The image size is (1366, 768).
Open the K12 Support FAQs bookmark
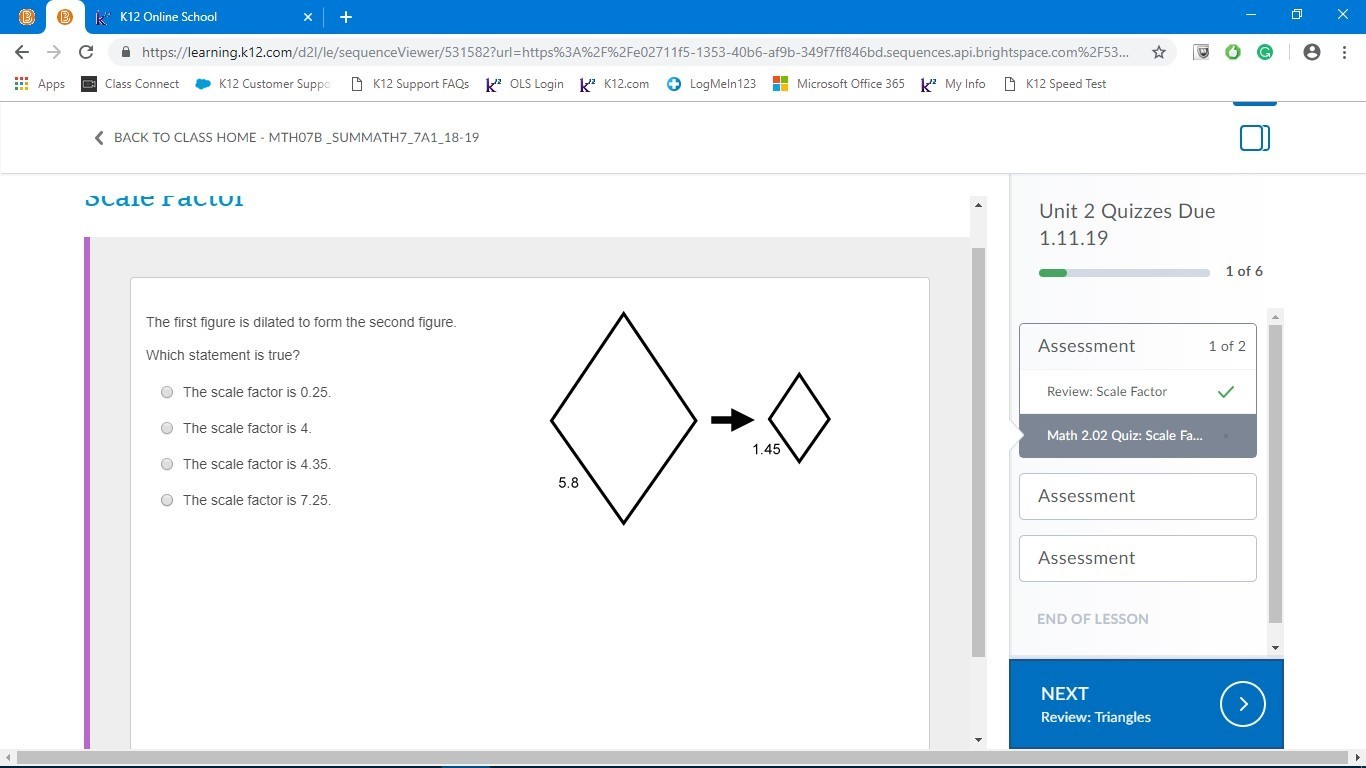coord(410,84)
